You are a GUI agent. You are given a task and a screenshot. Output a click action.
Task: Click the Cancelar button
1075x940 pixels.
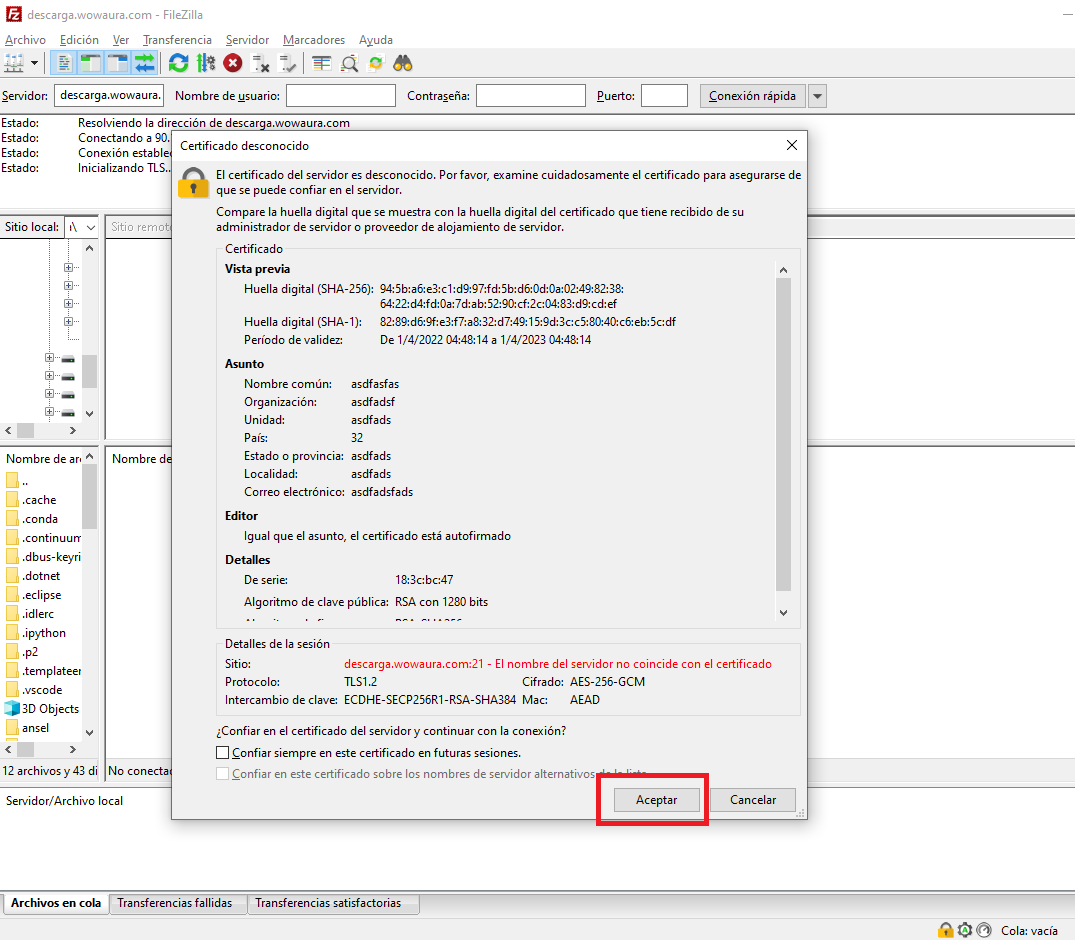[753, 799]
